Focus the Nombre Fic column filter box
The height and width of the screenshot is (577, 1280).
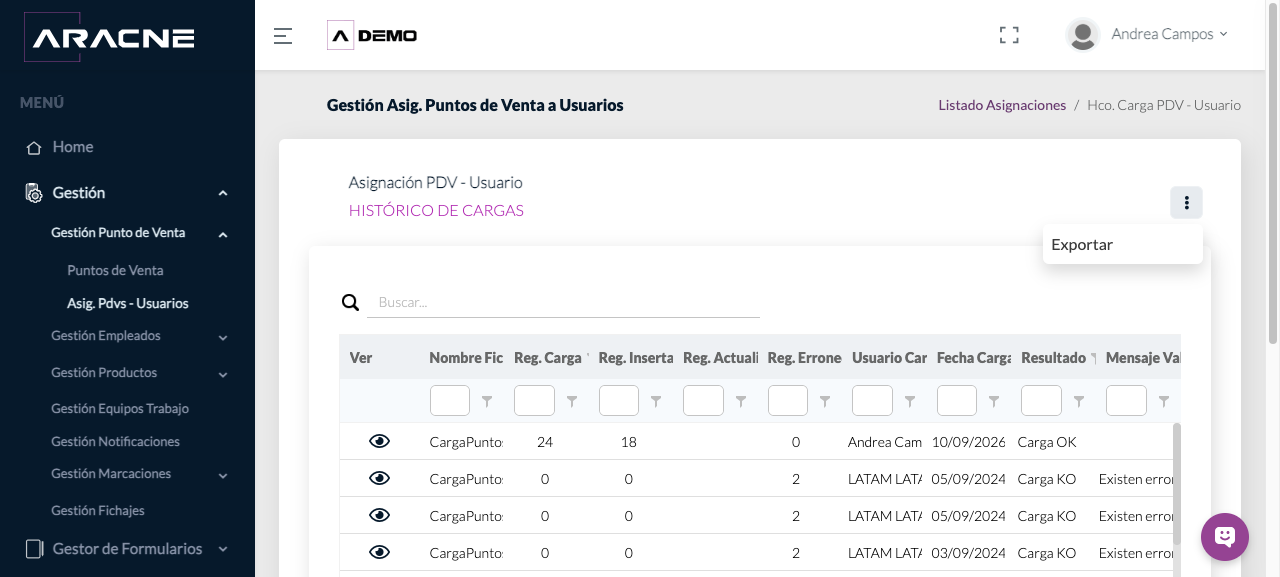tap(450, 401)
